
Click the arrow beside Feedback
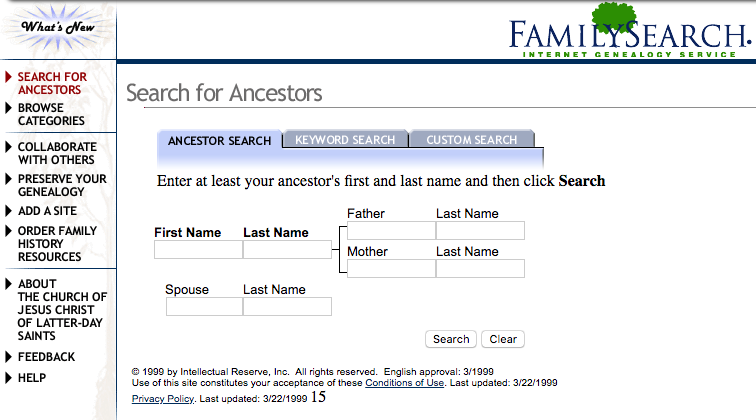tap(9, 357)
